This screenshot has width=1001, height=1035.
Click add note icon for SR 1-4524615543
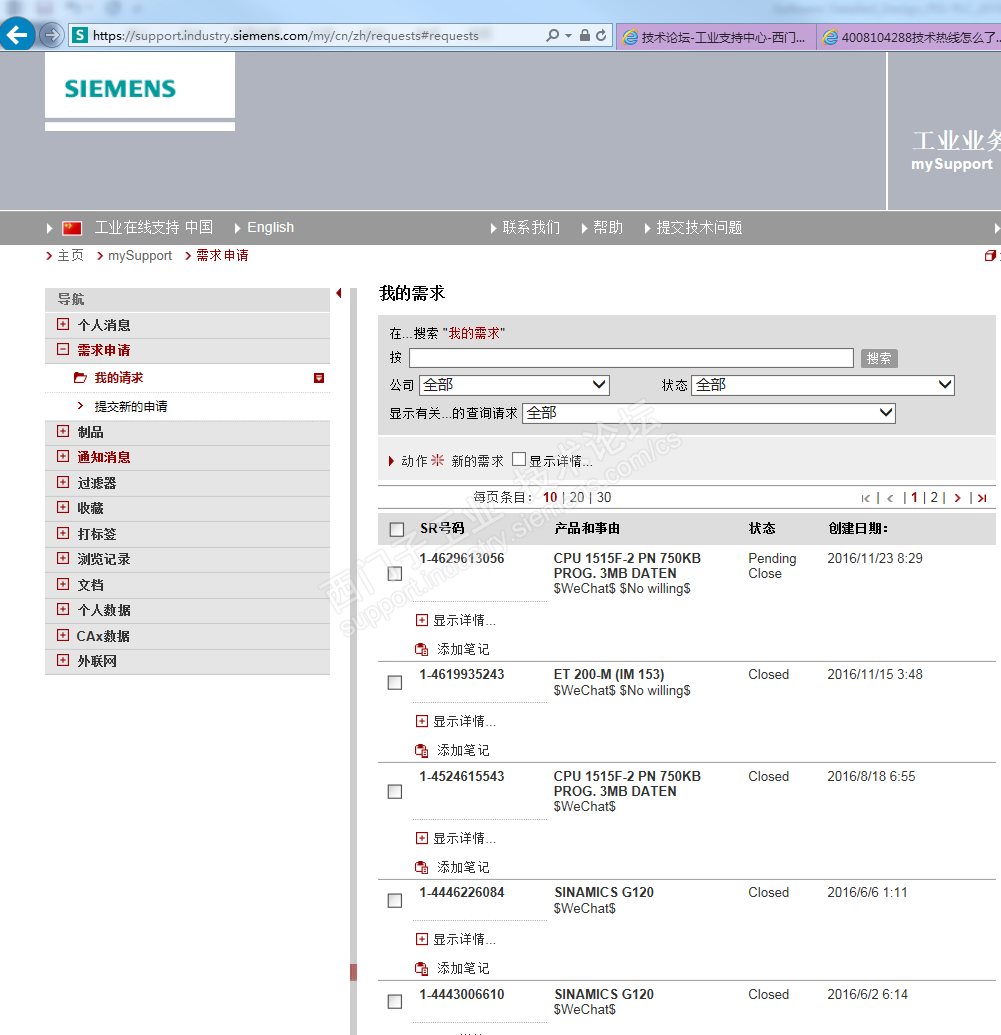point(421,867)
